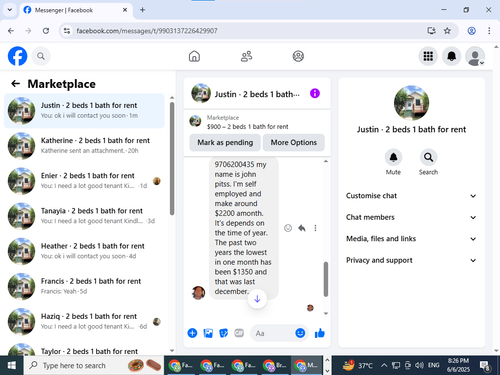This screenshot has height=375, width=500.
Task: Expand Media, files and links section
Action: point(411,239)
